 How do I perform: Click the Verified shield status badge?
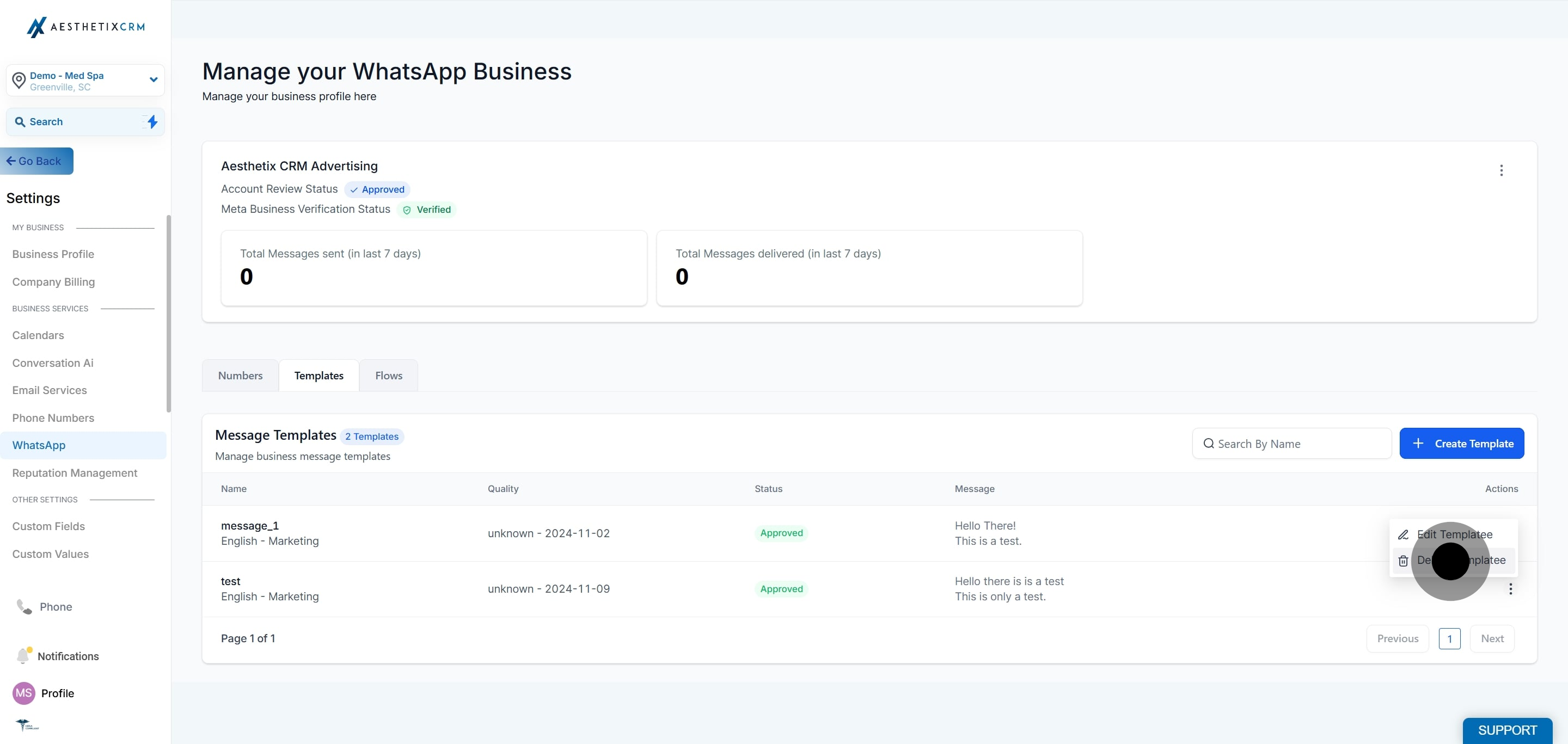click(427, 210)
